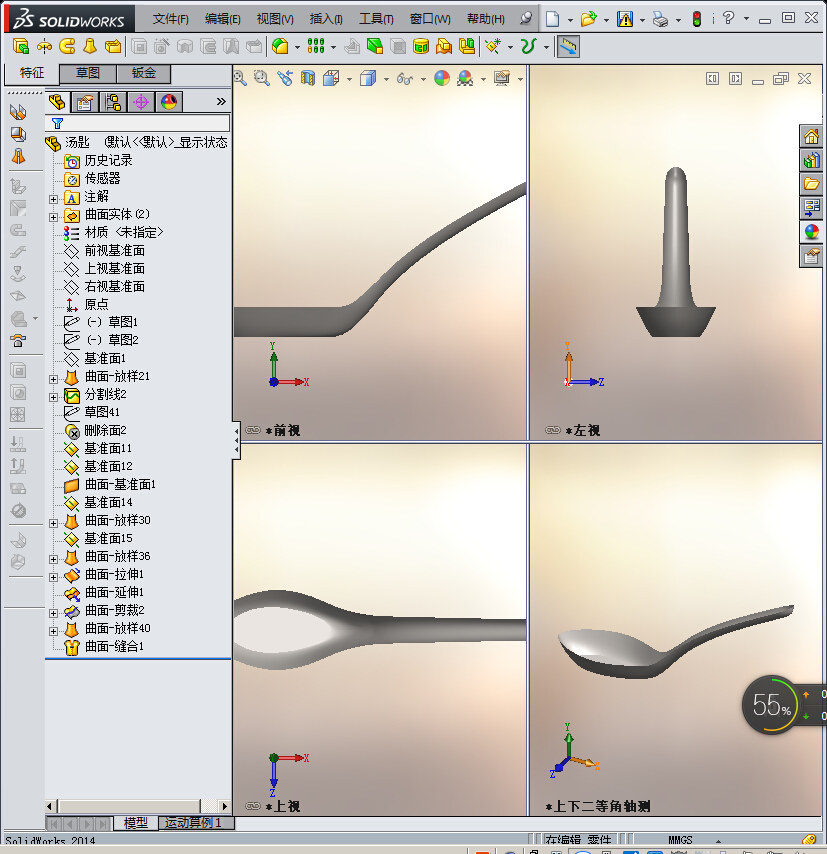Click the filter funnel icon
The height and width of the screenshot is (854, 827).
58,124
